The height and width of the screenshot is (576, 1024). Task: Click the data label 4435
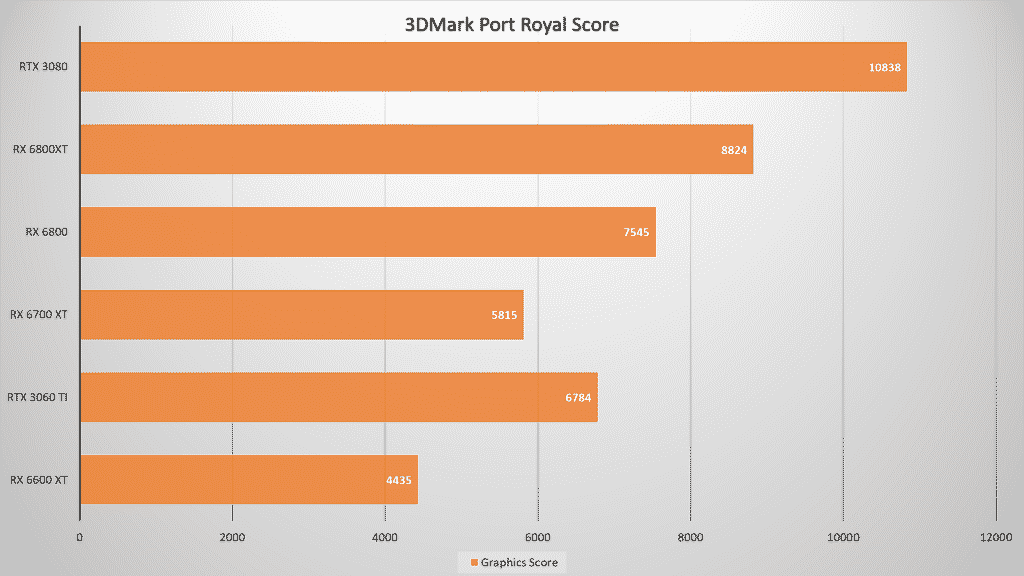click(399, 481)
